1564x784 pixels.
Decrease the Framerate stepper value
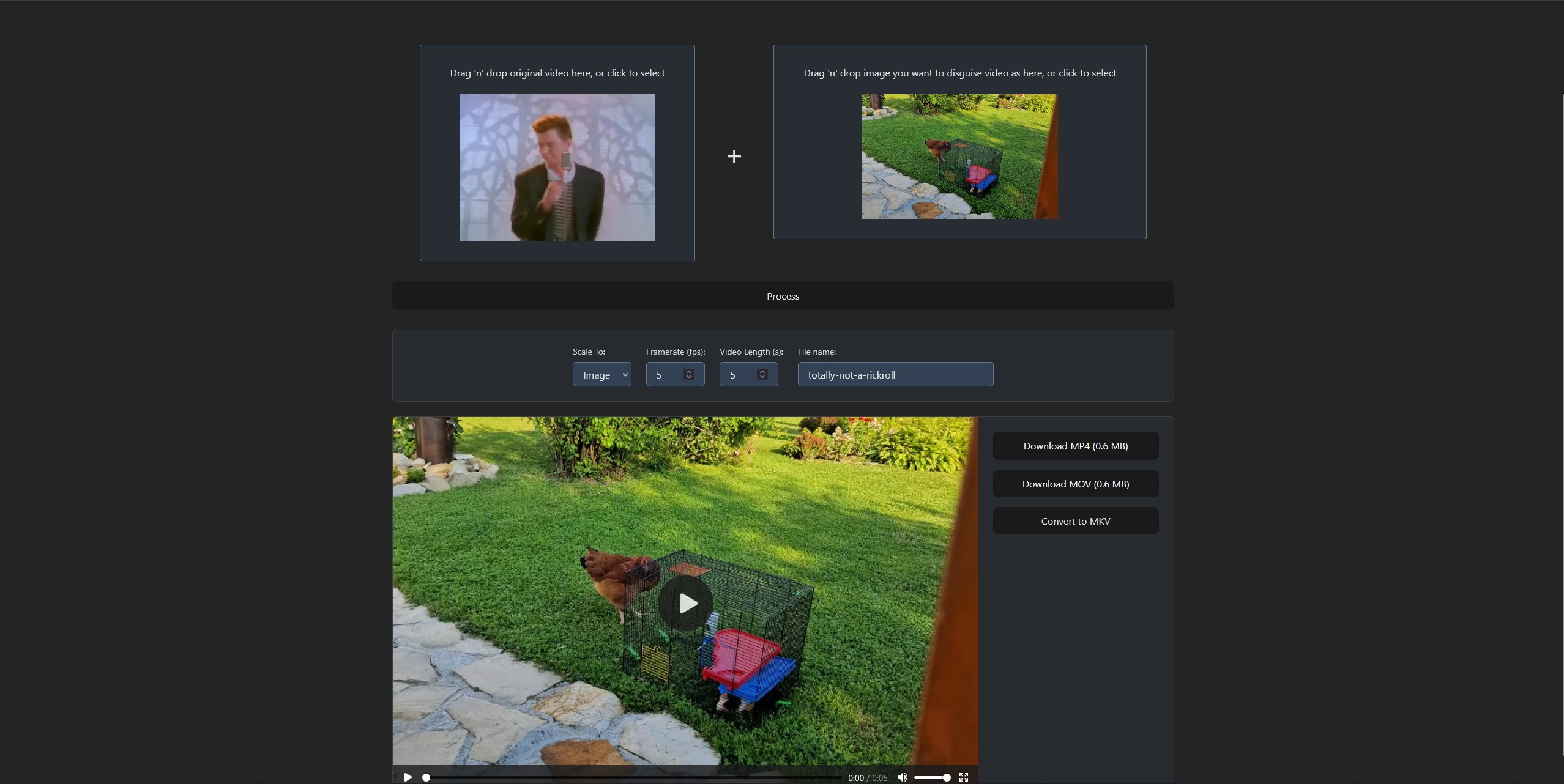[689, 378]
